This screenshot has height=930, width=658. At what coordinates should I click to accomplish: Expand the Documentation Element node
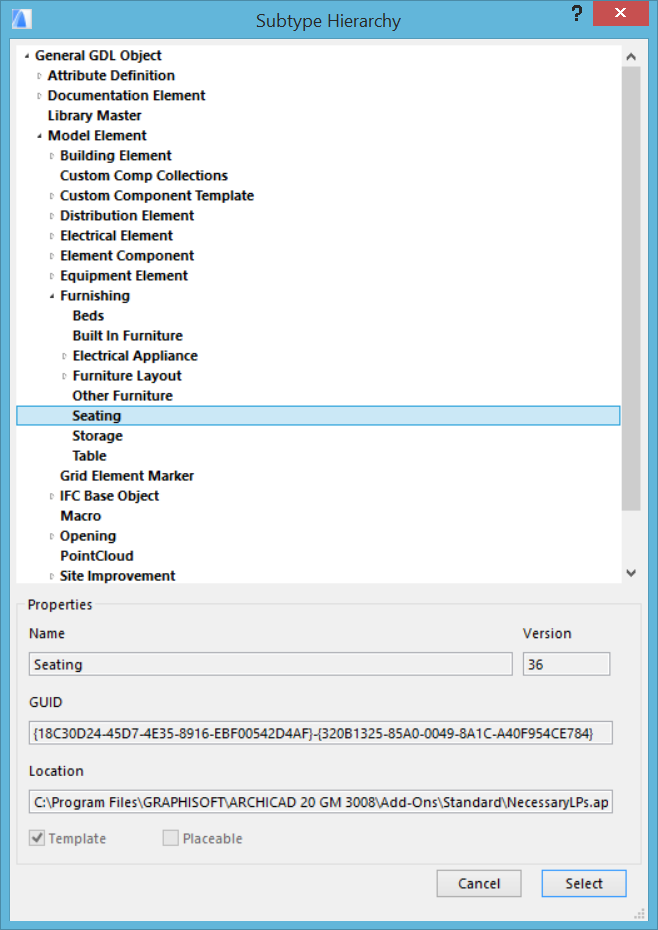point(39,96)
